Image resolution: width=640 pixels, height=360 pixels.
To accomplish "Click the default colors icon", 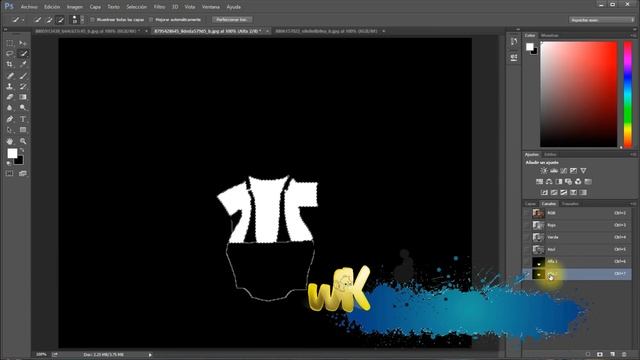I will coord(9,163).
